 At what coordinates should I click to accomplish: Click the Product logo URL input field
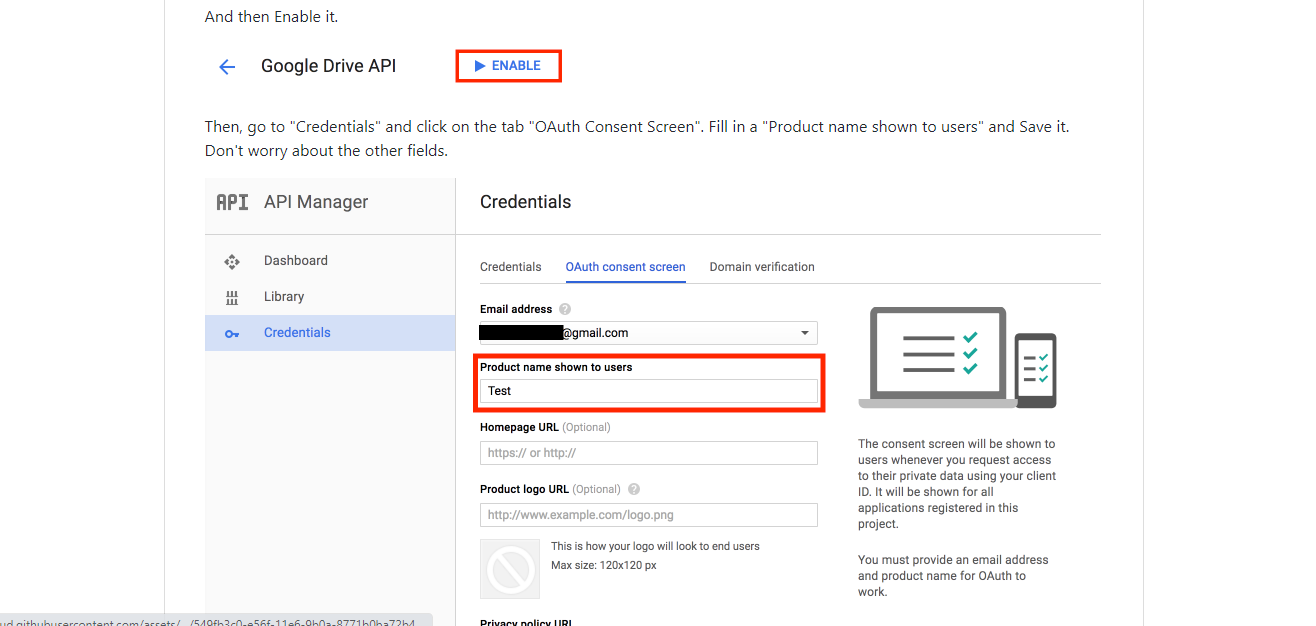click(649, 515)
